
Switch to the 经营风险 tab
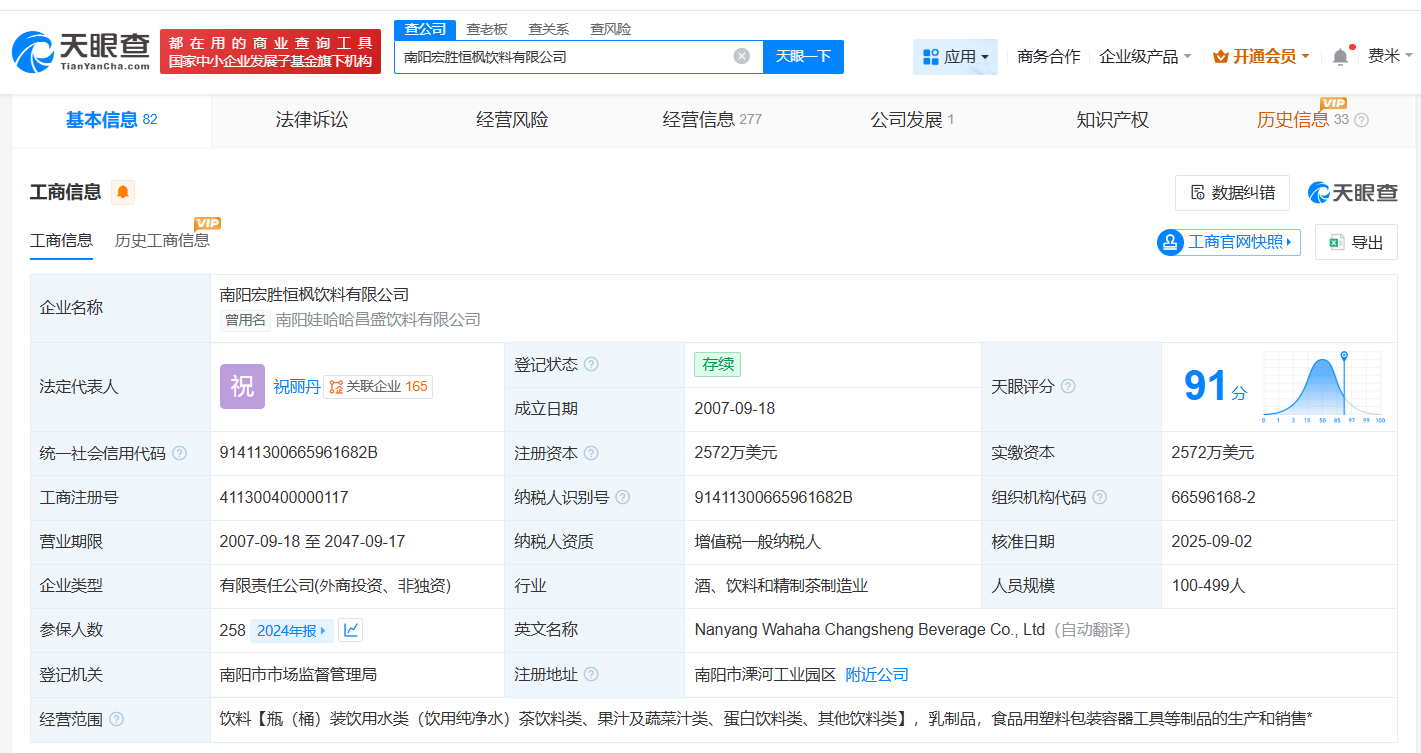click(511, 119)
